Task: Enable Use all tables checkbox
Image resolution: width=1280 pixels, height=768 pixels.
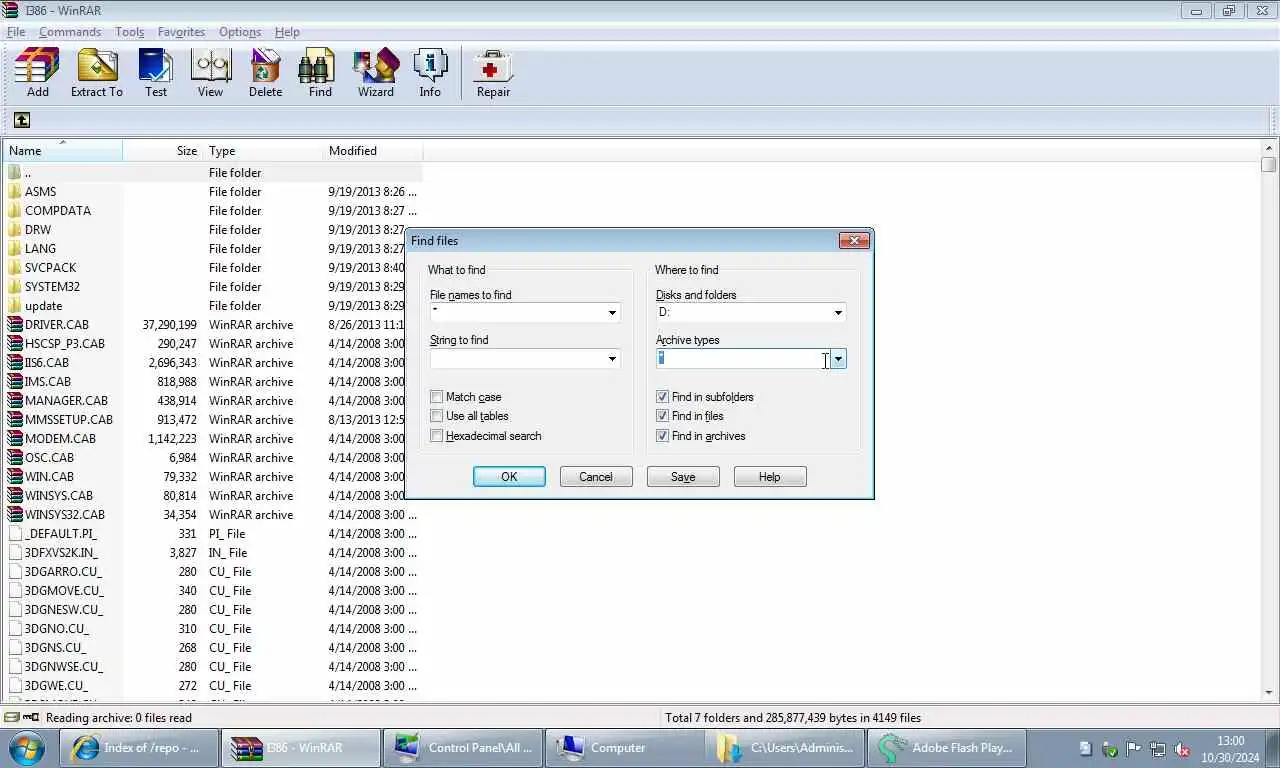Action: (436, 416)
